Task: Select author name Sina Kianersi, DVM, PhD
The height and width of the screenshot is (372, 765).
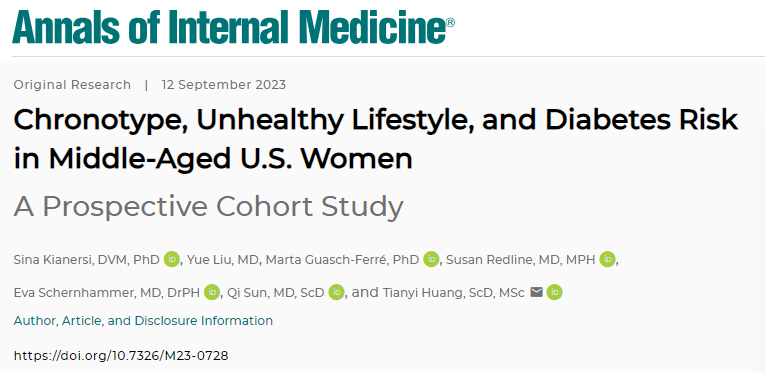Action: click(86, 260)
